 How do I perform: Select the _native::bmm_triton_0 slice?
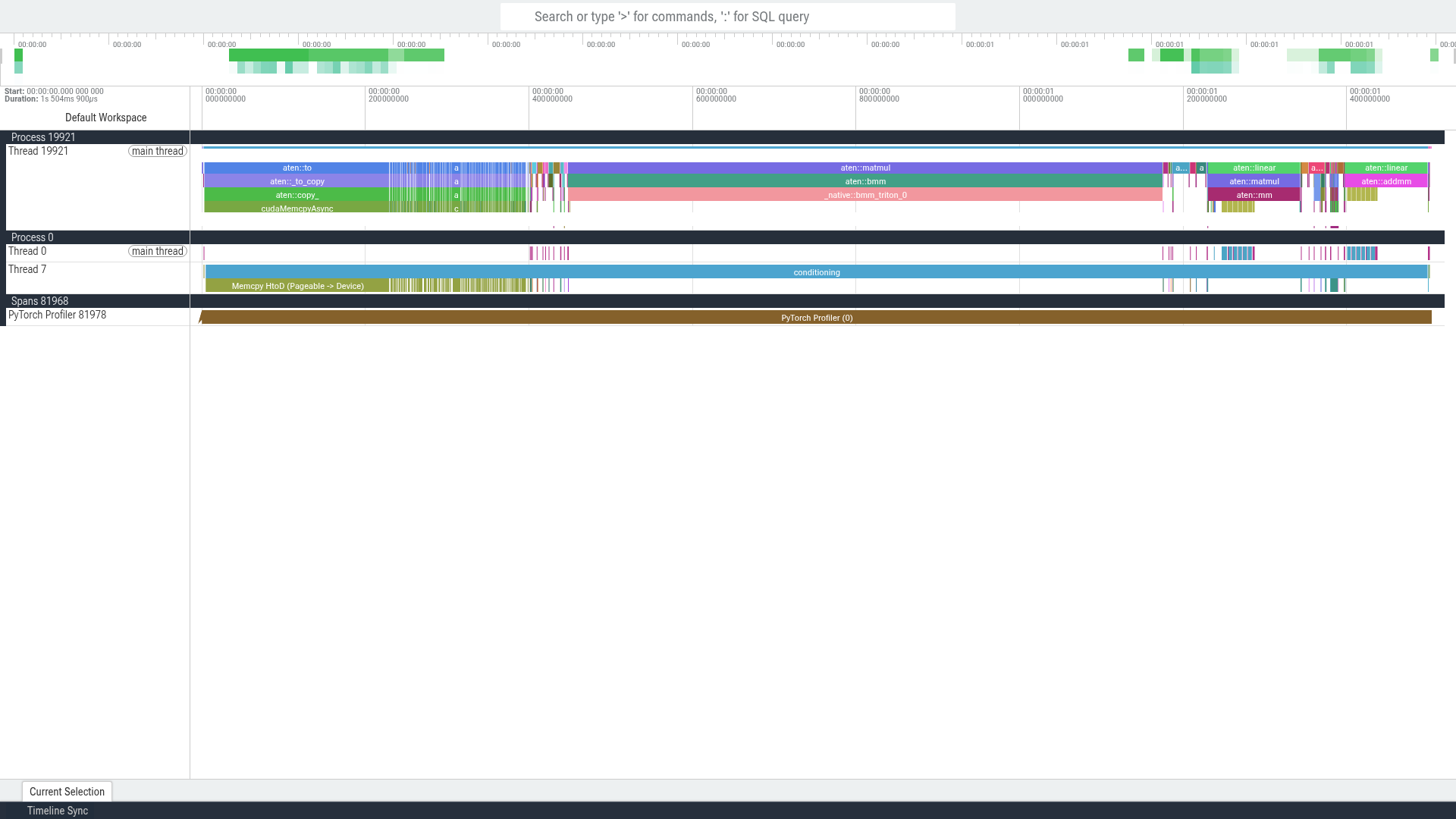pos(865,195)
